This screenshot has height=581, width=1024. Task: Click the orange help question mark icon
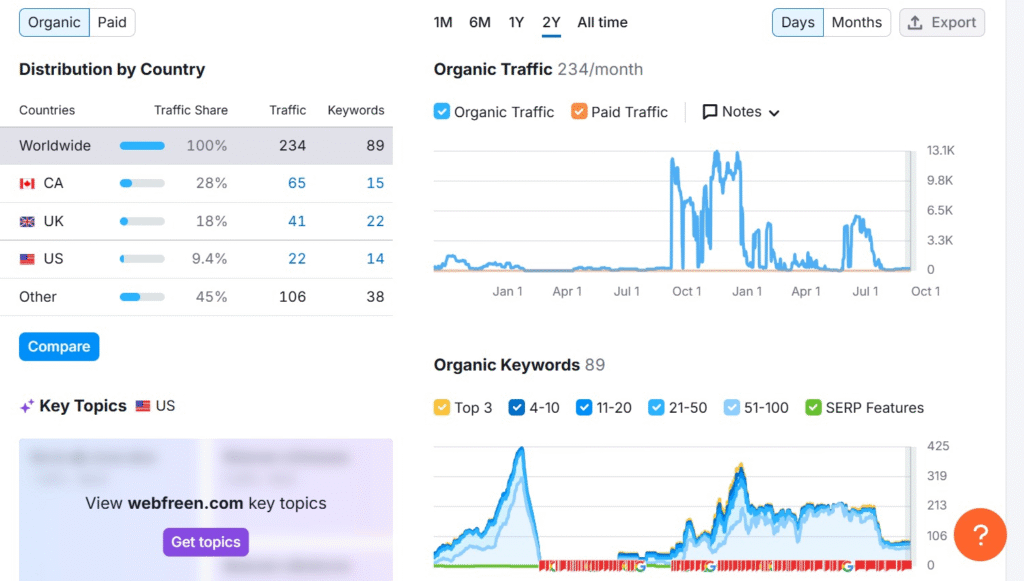[x=980, y=535]
